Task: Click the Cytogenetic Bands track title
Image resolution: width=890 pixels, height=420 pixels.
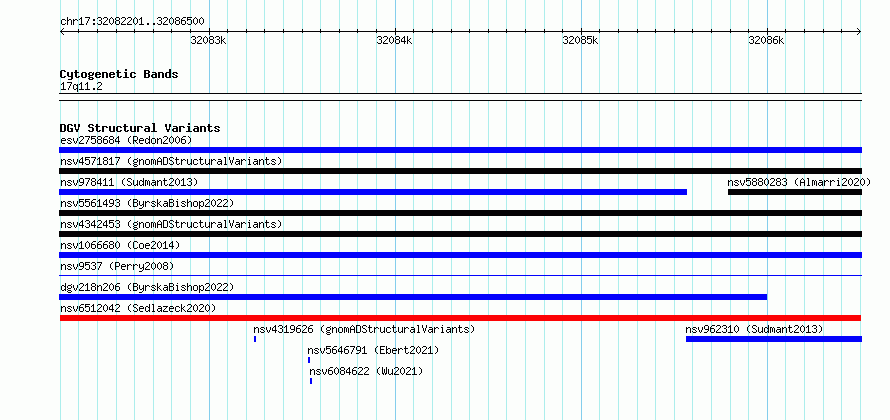Action: coord(119,74)
